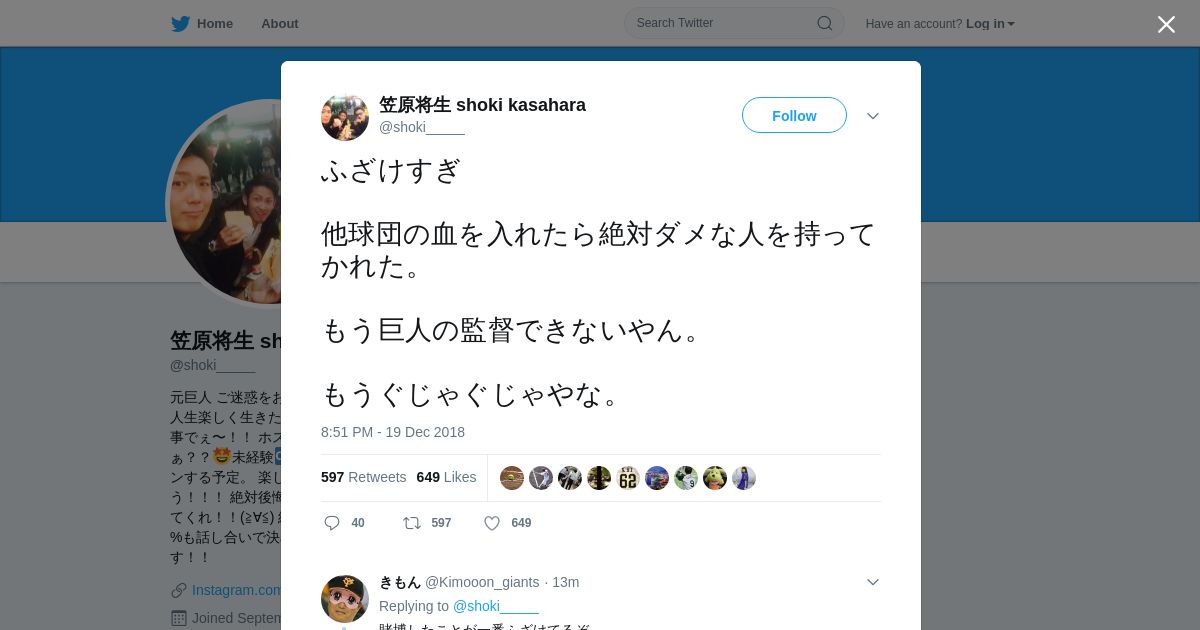This screenshot has height=630, width=1200.
Task: Click the first liker avatar in the row
Action: click(x=512, y=478)
